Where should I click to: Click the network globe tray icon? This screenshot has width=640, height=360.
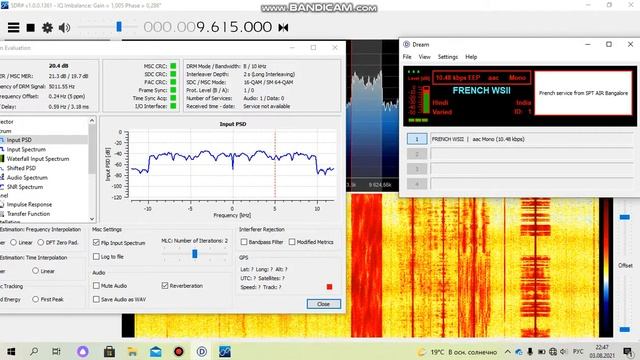[x=553, y=352]
